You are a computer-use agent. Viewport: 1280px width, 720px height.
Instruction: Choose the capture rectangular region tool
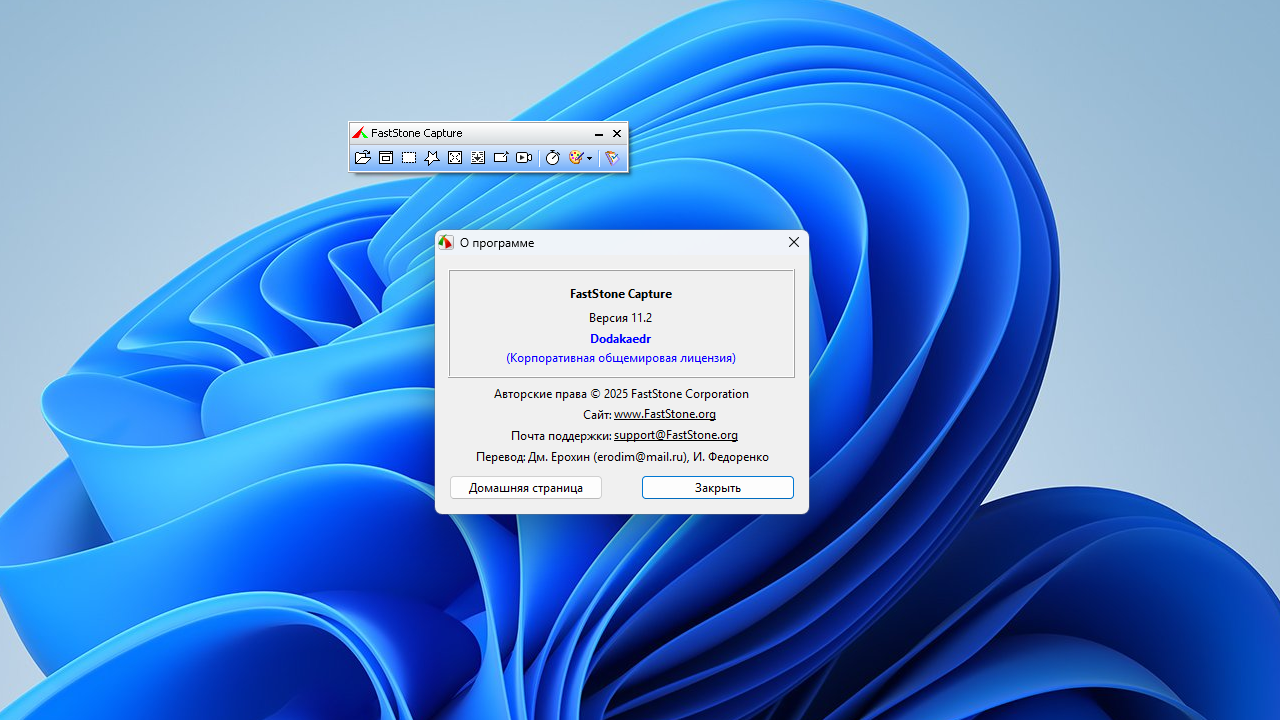(409, 158)
